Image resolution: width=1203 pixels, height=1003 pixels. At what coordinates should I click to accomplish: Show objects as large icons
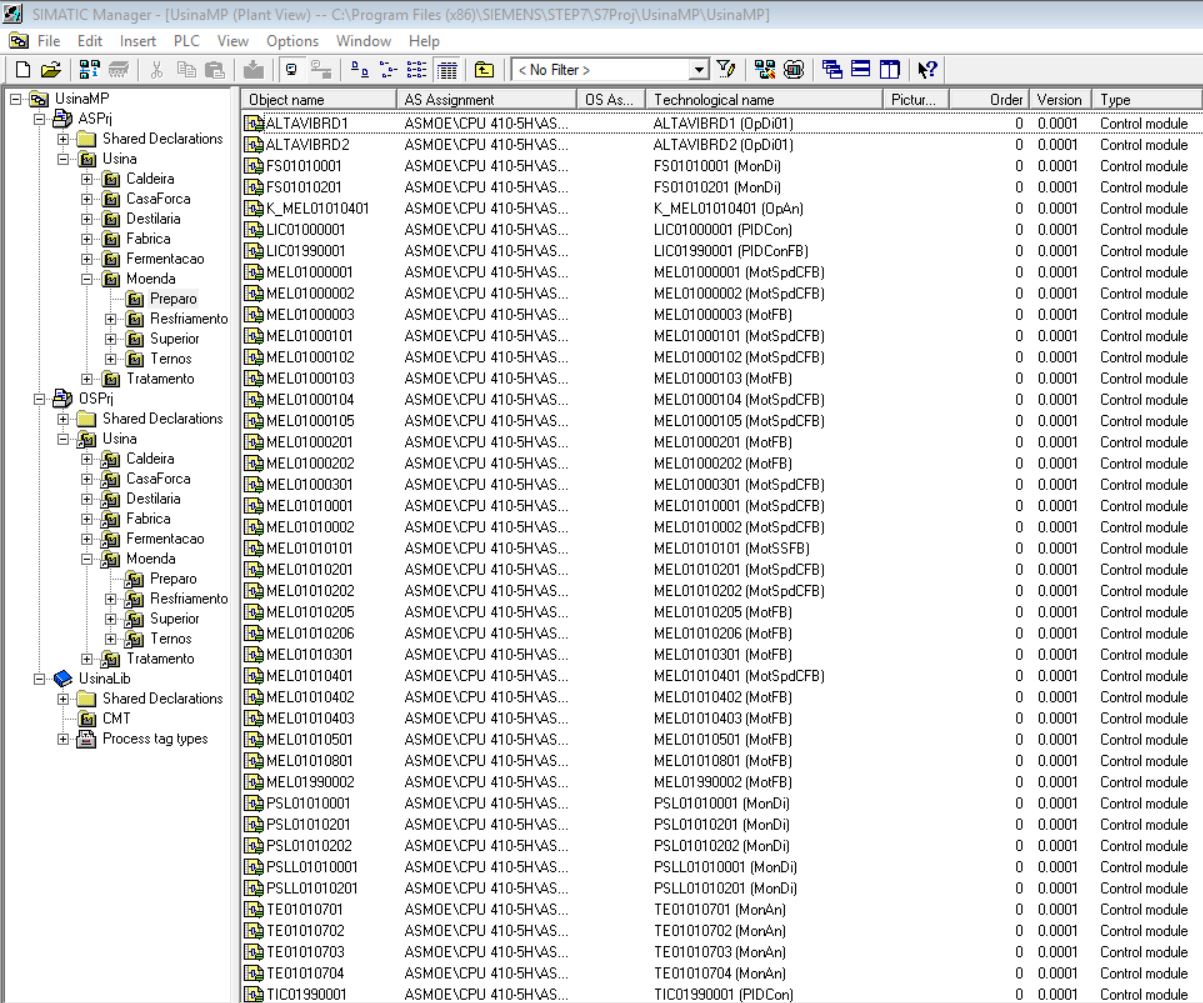point(361,70)
